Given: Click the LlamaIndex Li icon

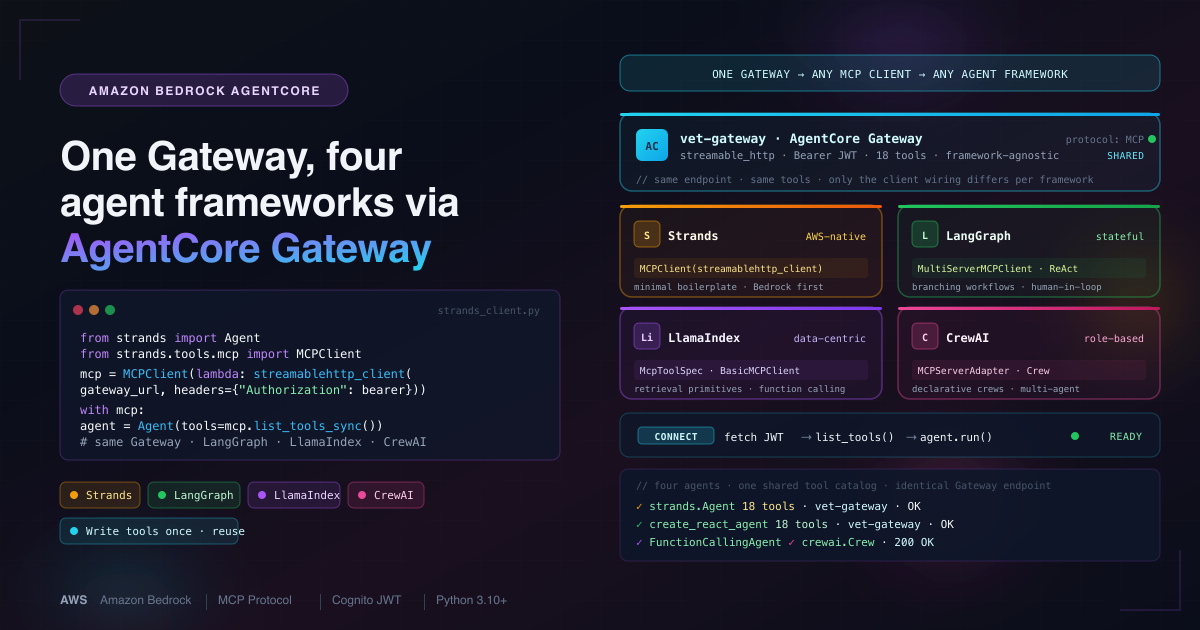Looking at the screenshot, I should pyautogui.click(x=647, y=337).
